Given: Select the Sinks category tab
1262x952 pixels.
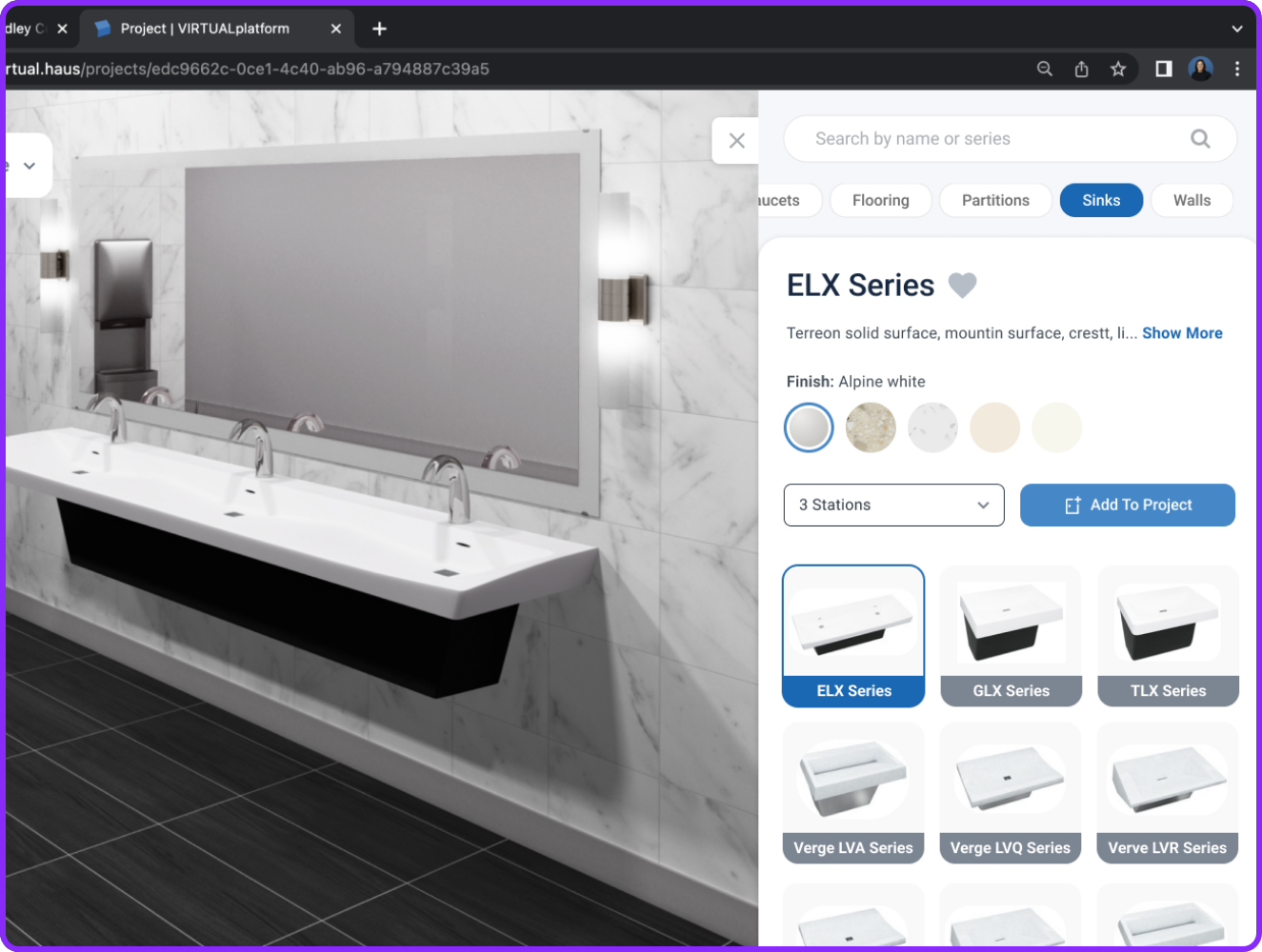Looking at the screenshot, I should tap(1101, 200).
